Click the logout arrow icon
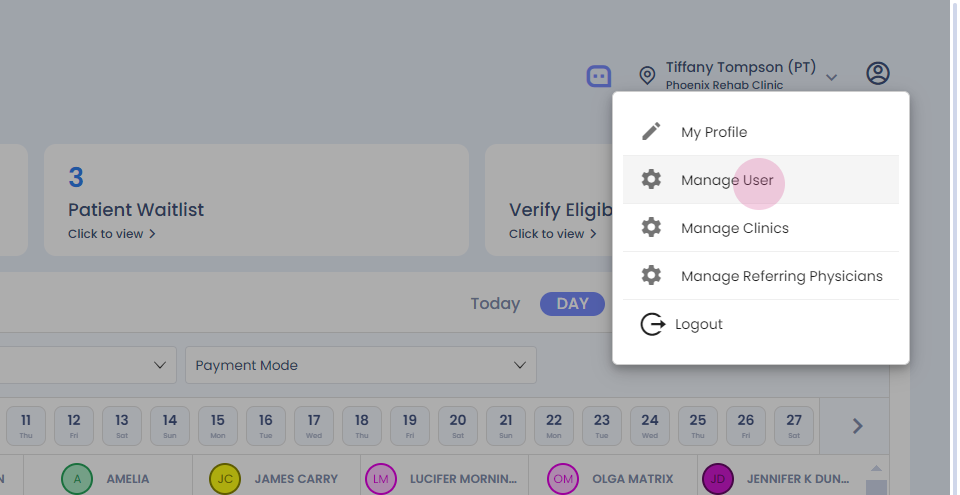Screen dimensions: 960x495 [653, 324]
